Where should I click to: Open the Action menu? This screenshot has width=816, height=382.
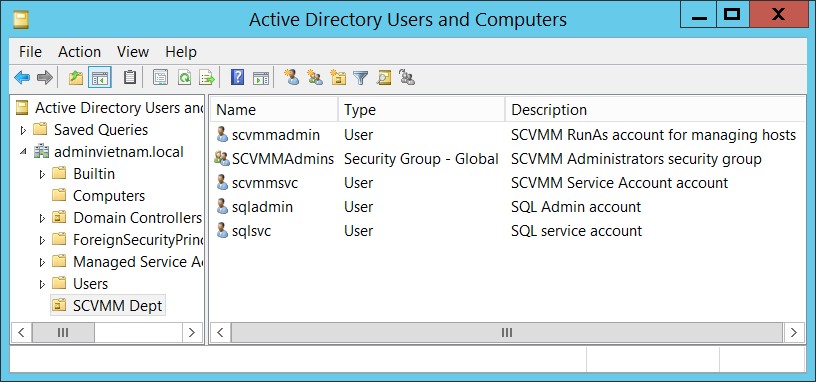[79, 52]
